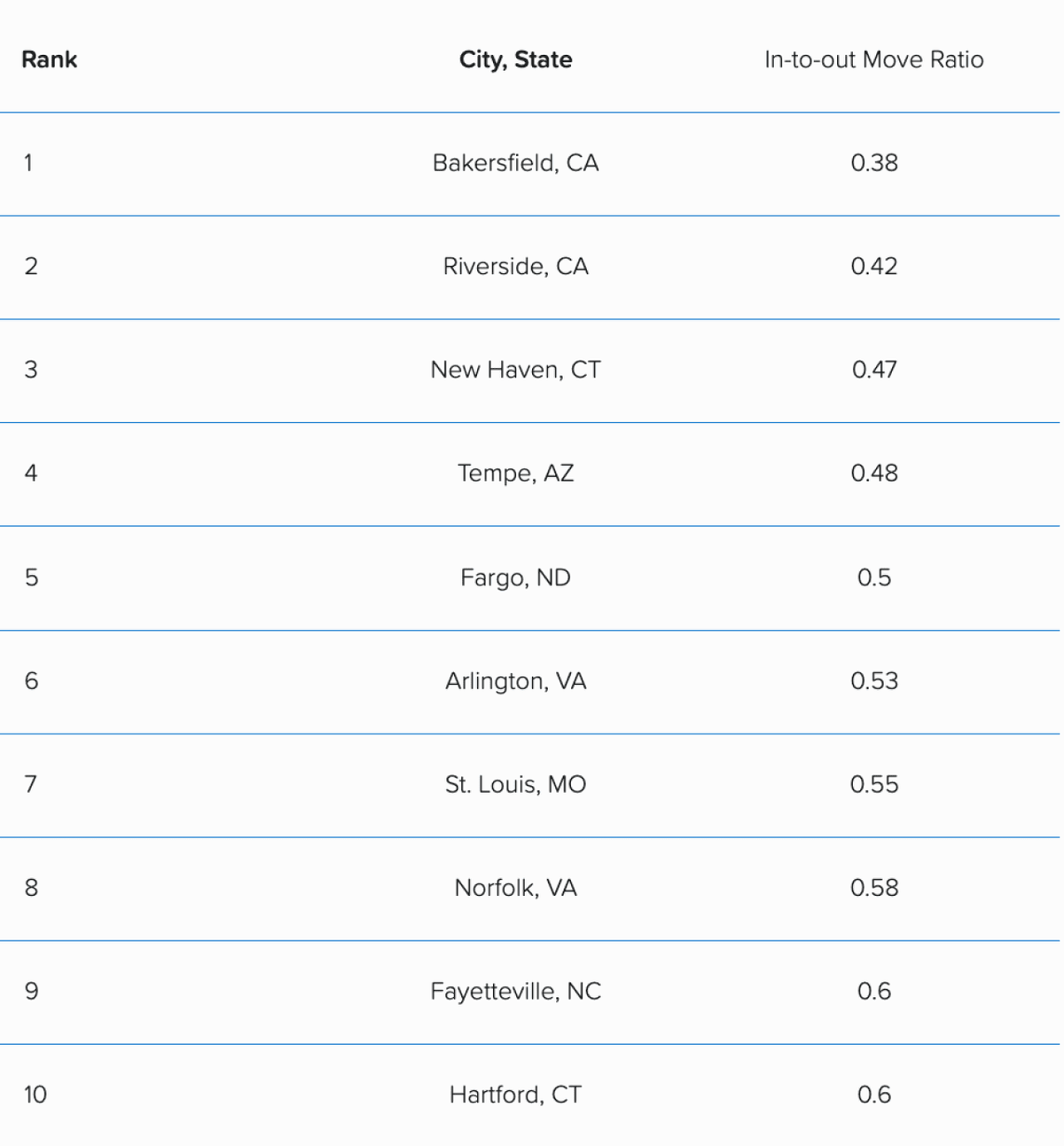Click the Hartford, CT entry
This screenshot has height=1146, width=1064.
(515, 1095)
